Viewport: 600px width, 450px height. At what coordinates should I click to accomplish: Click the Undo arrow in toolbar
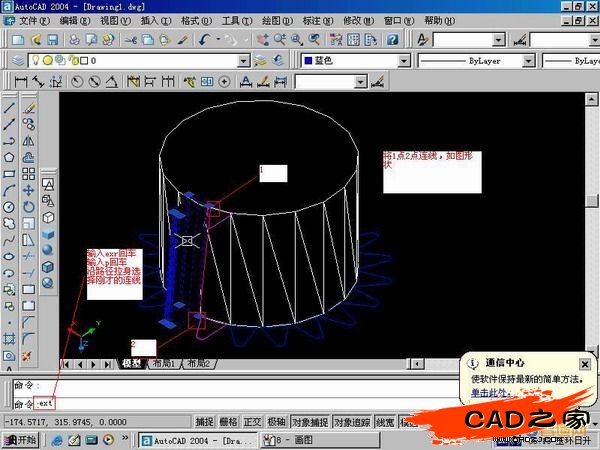click(205, 39)
